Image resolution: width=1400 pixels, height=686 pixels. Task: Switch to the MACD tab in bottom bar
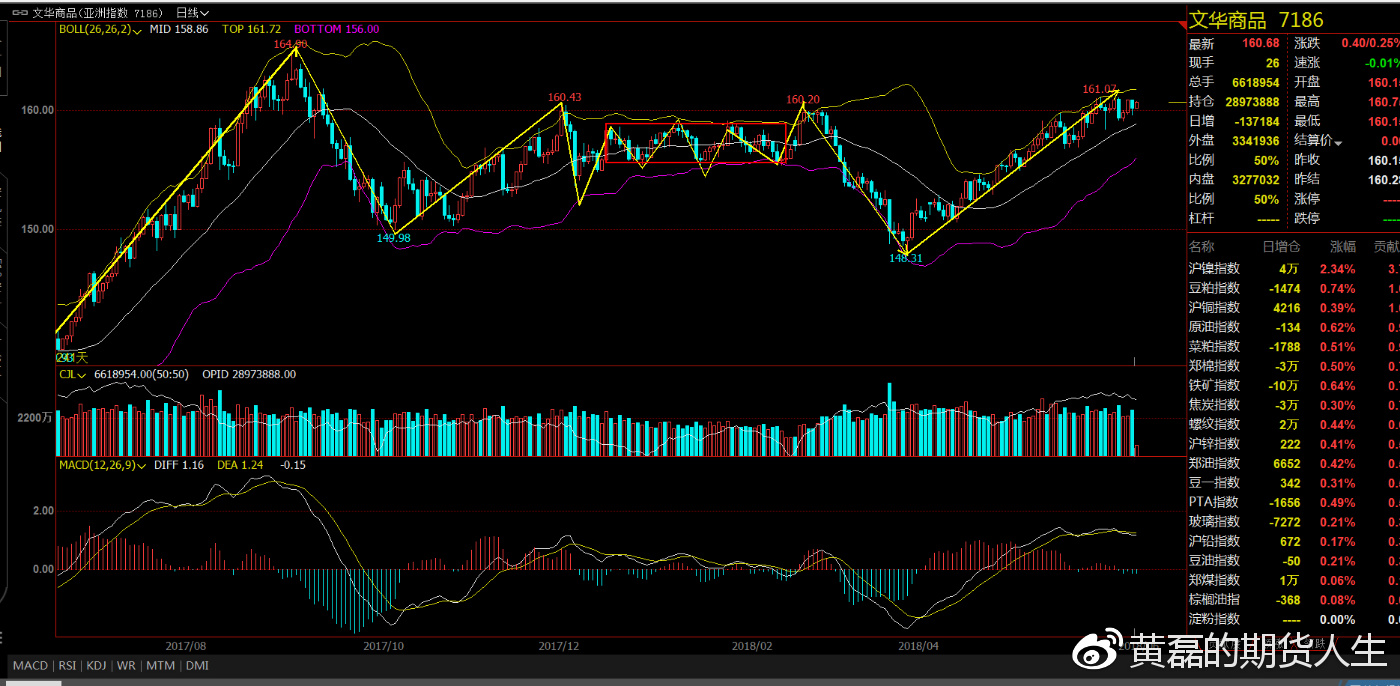coord(30,665)
